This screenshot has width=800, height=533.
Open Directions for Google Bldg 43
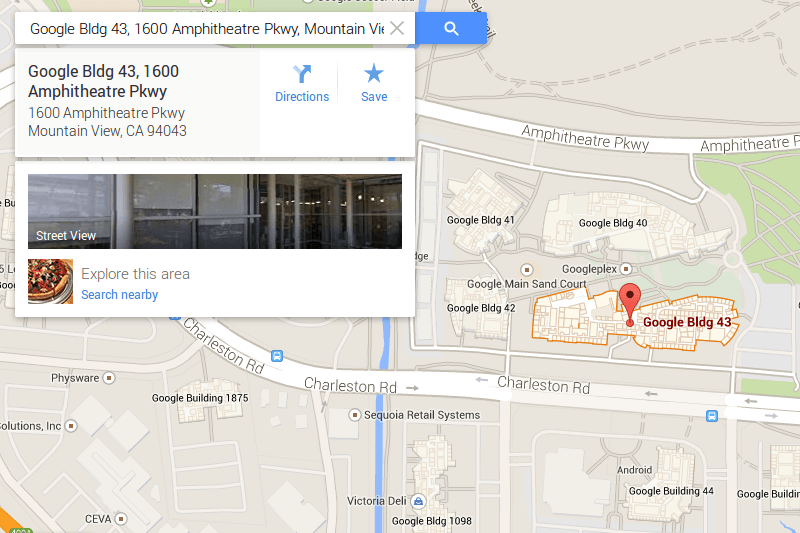(302, 84)
